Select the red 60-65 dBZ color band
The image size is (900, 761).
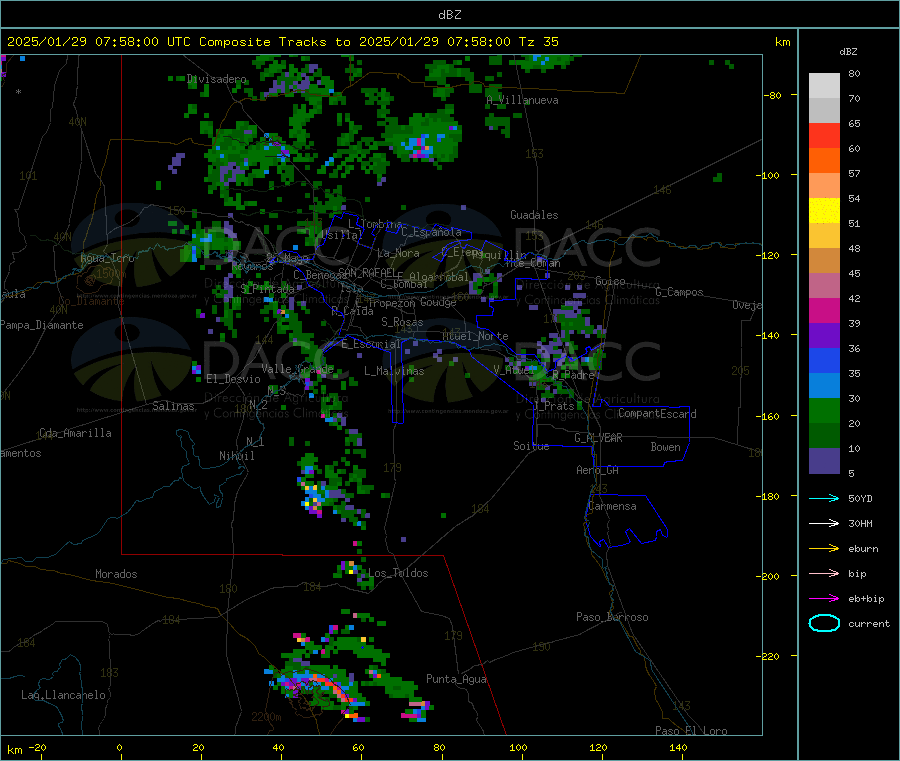(824, 135)
